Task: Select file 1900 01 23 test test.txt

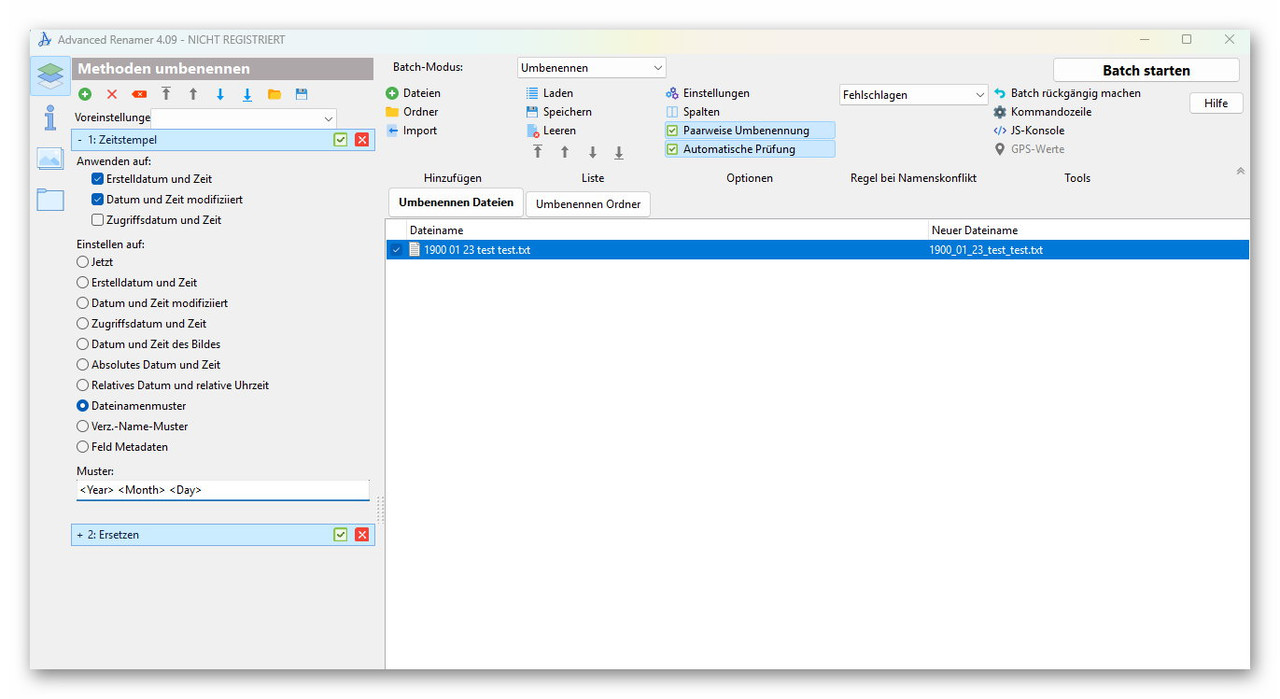Action: point(477,250)
